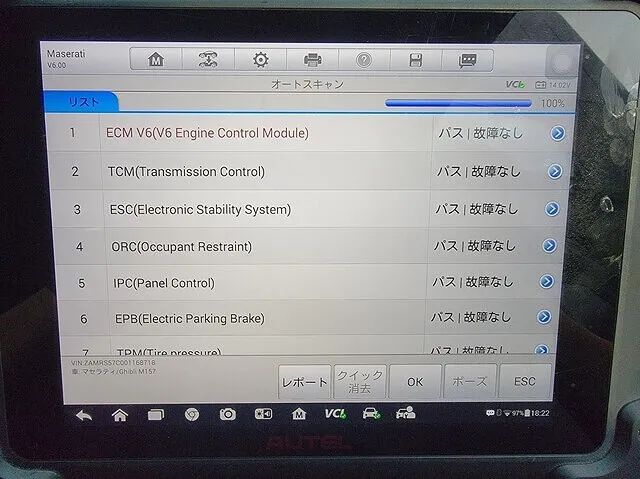The image size is (640, 479).
Task: Exit with the ESC button
Action: click(524, 381)
